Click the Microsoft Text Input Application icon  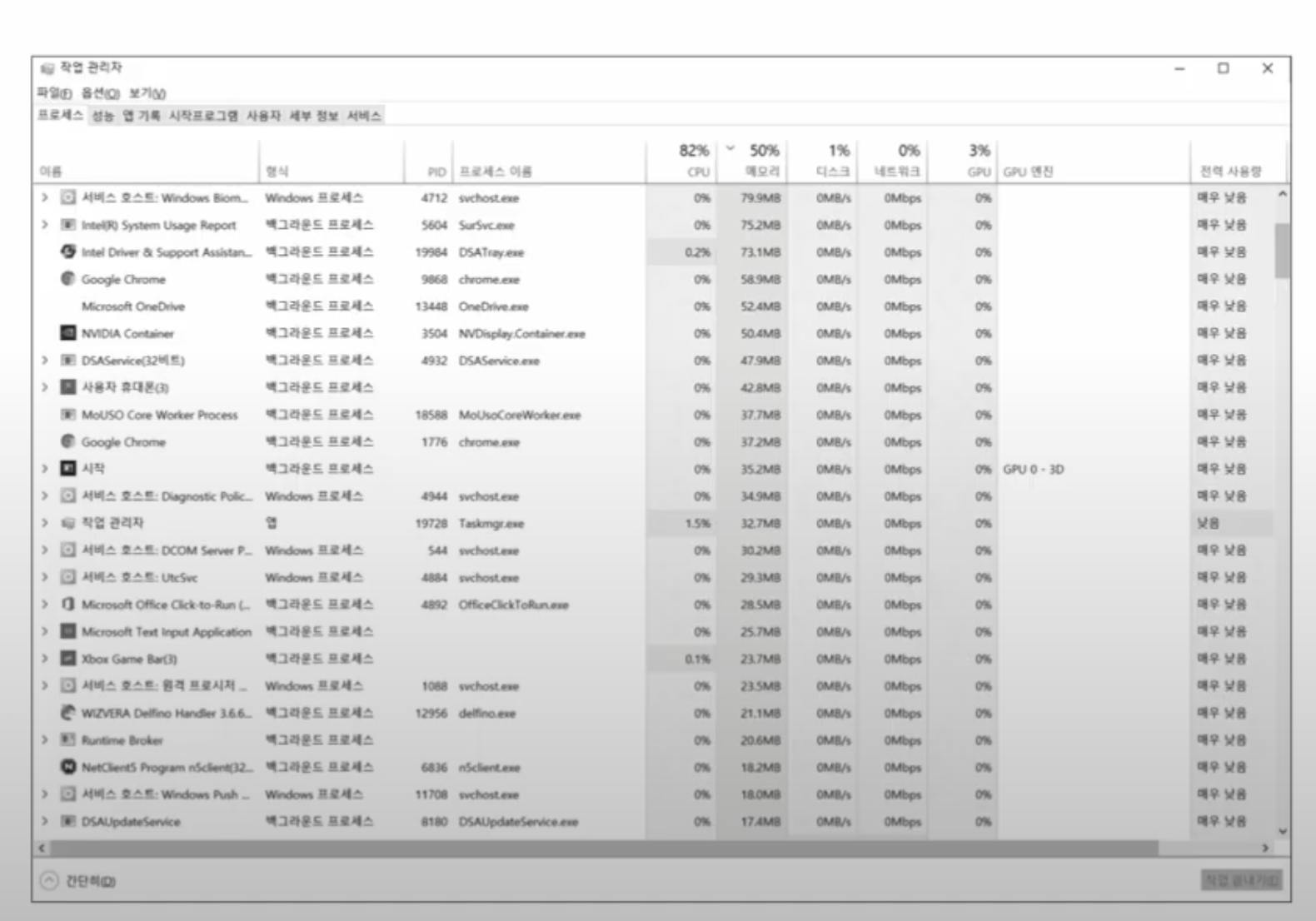pos(68,631)
